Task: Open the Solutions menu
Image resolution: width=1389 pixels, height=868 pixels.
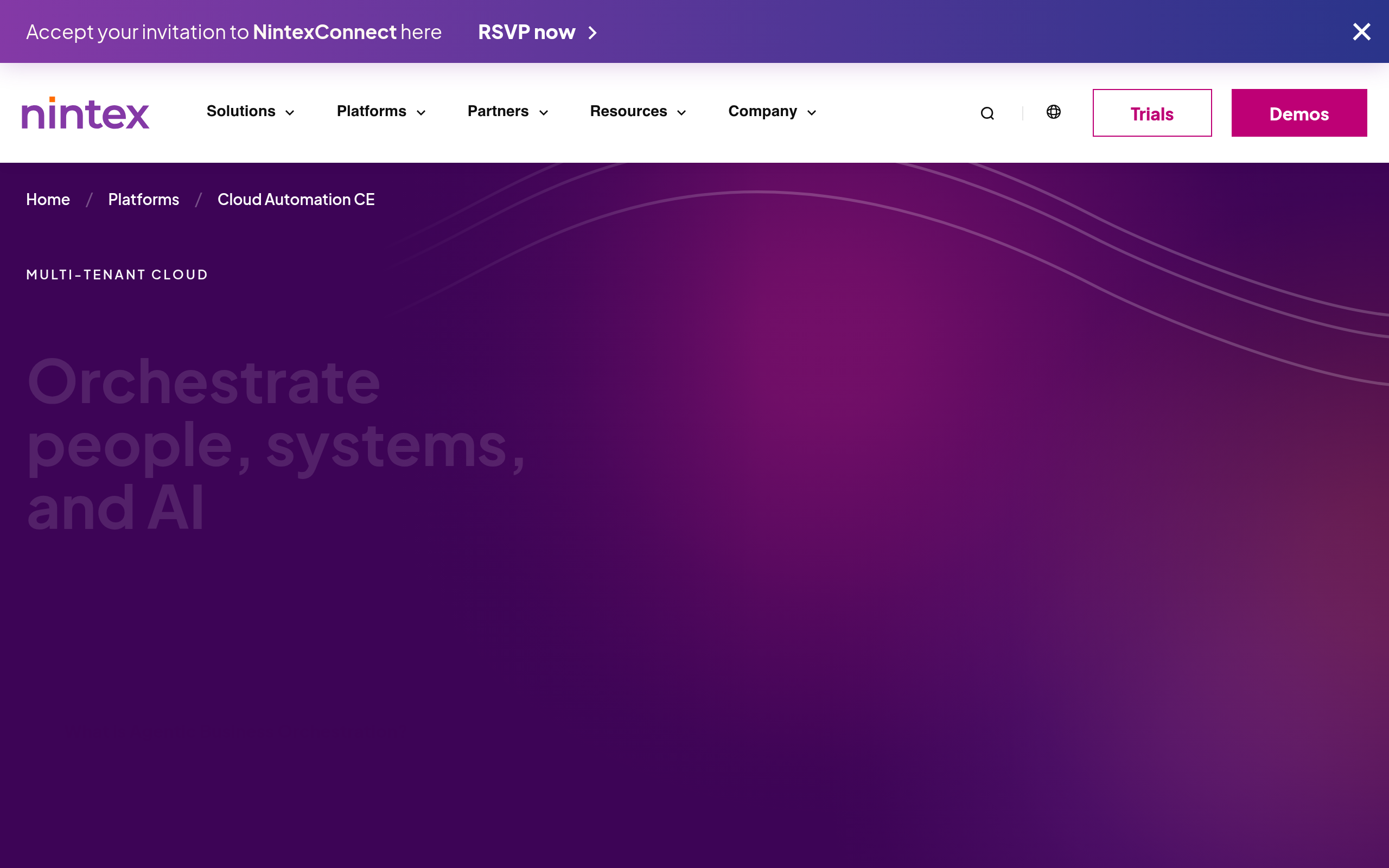Action: 240,111
